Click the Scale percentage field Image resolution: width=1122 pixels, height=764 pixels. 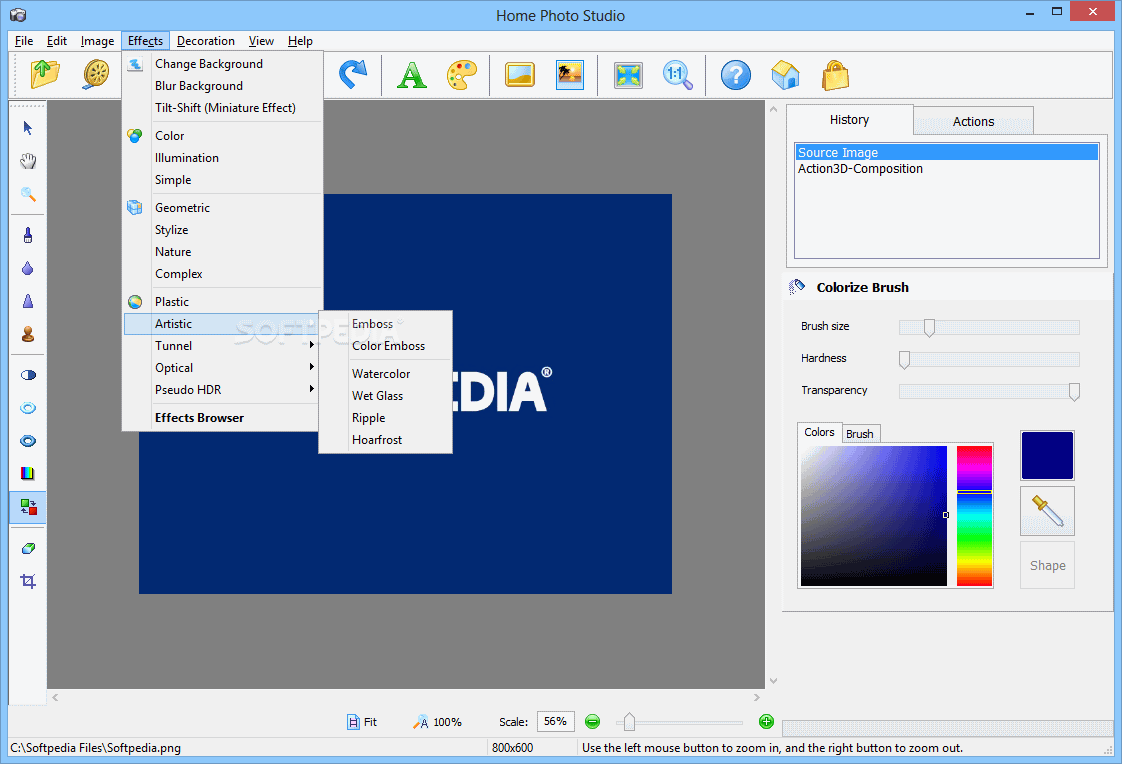tap(555, 722)
